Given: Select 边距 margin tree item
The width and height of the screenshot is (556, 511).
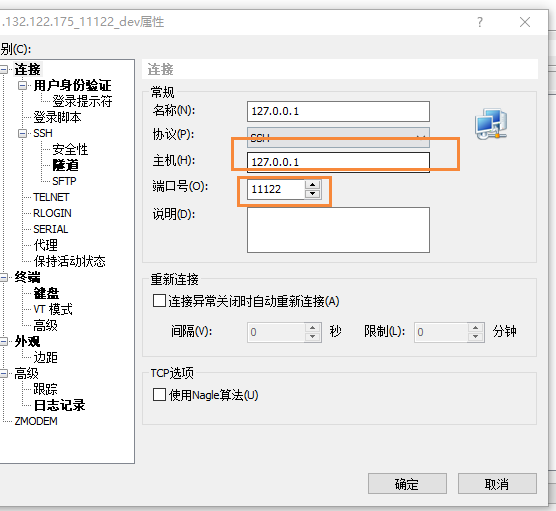Looking at the screenshot, I should tap(45, 357).
